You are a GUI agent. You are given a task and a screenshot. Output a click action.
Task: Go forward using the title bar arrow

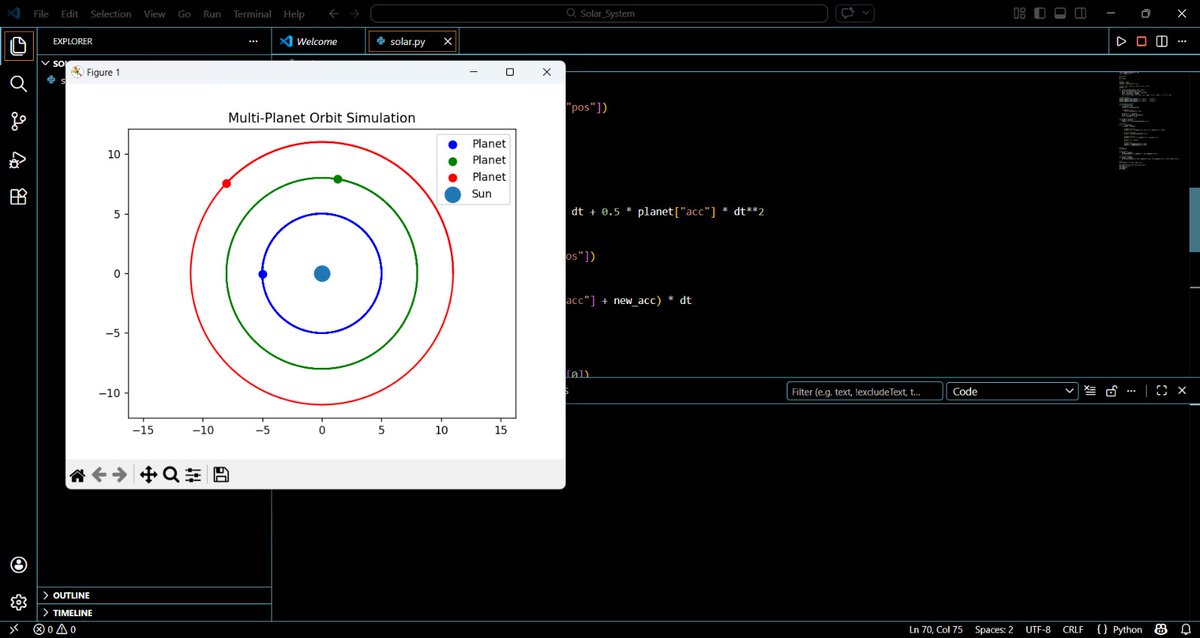click(x=356, y=14)
